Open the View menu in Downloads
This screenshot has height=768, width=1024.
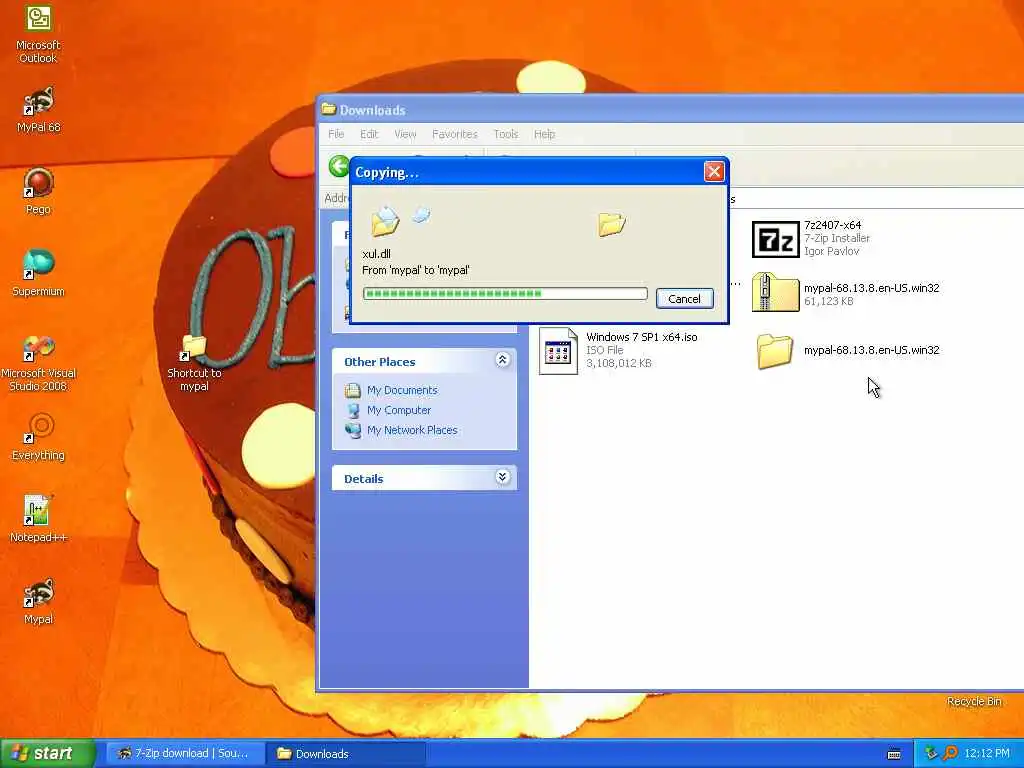tap(405, 134)
